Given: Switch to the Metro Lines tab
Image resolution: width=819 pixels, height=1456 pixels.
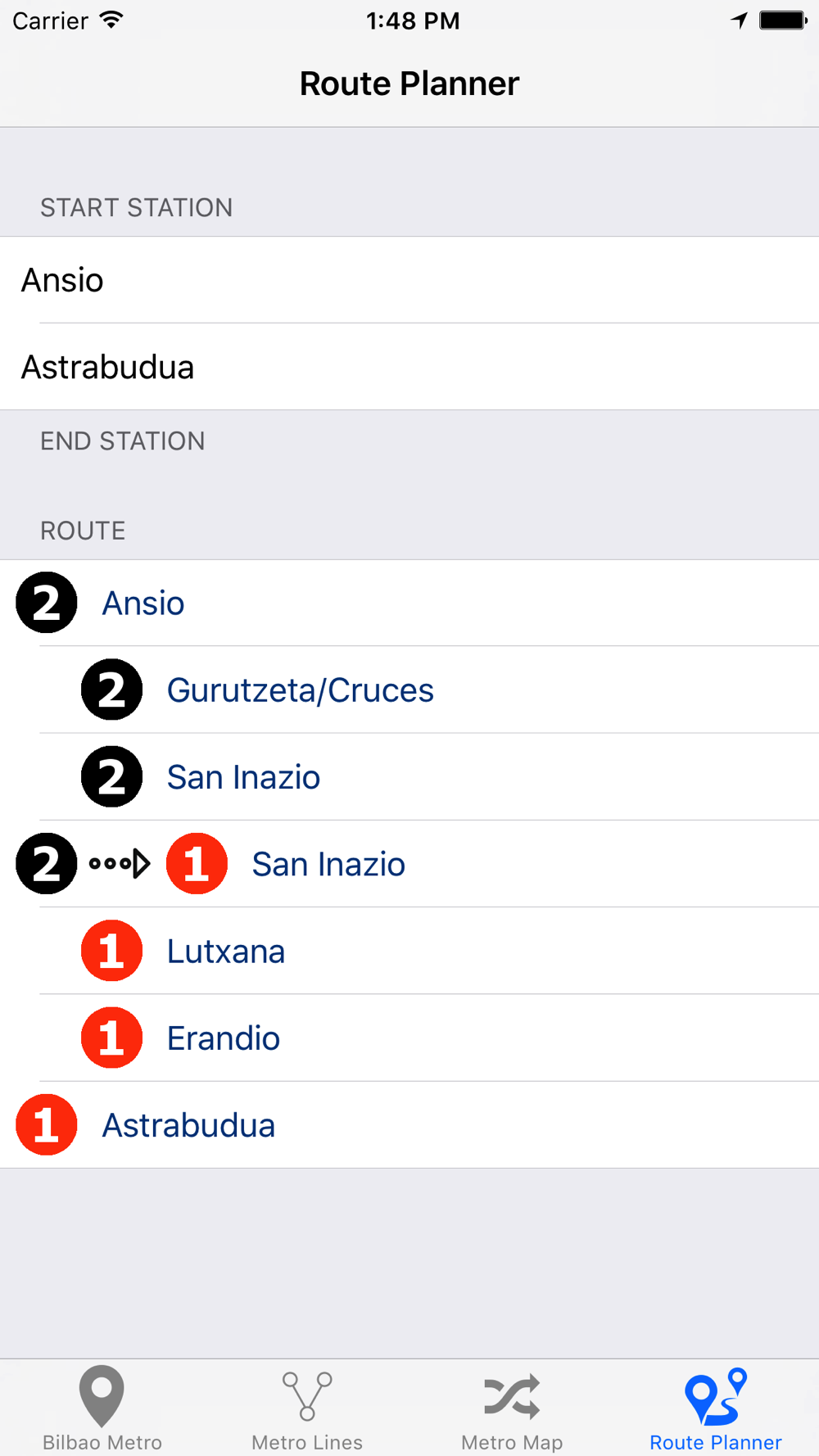Looking at the screenshot, I should [307, 1409].
